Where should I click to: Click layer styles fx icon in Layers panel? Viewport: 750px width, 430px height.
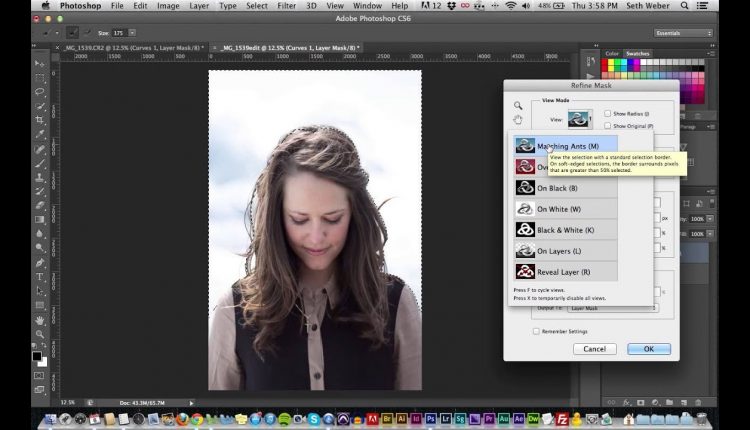[x=626, y=403]
